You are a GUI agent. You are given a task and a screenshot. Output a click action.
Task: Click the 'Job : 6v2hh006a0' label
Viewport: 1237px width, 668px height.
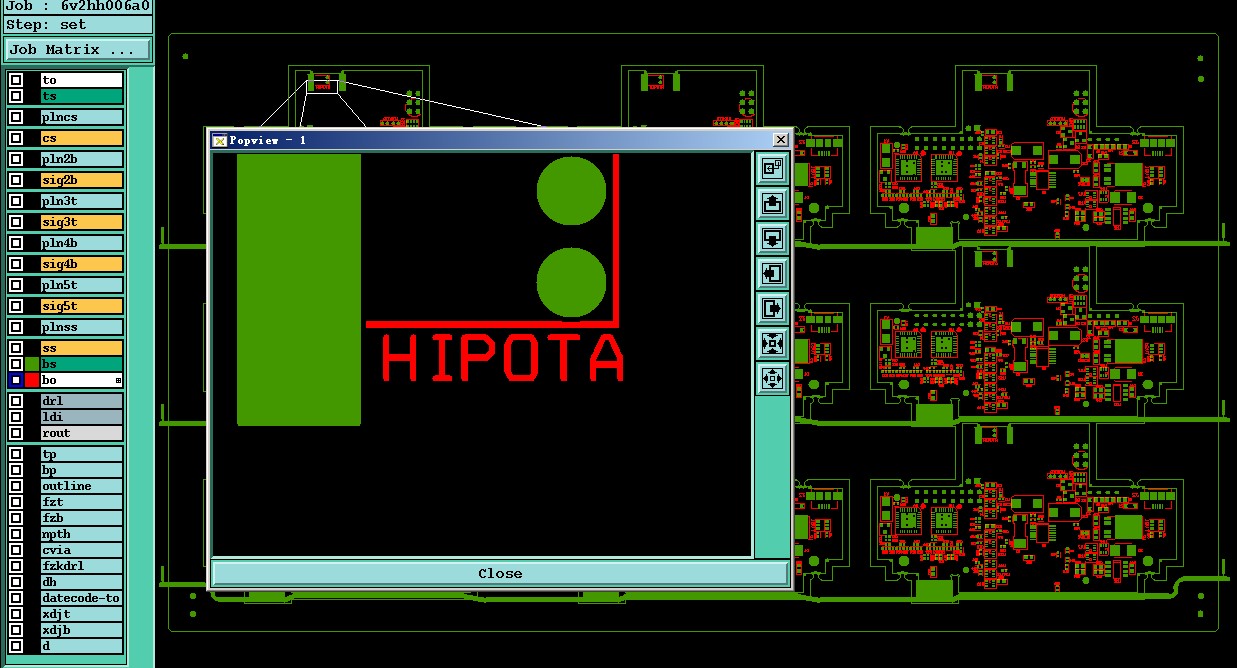pyautogui.click(x=78, y=6)
